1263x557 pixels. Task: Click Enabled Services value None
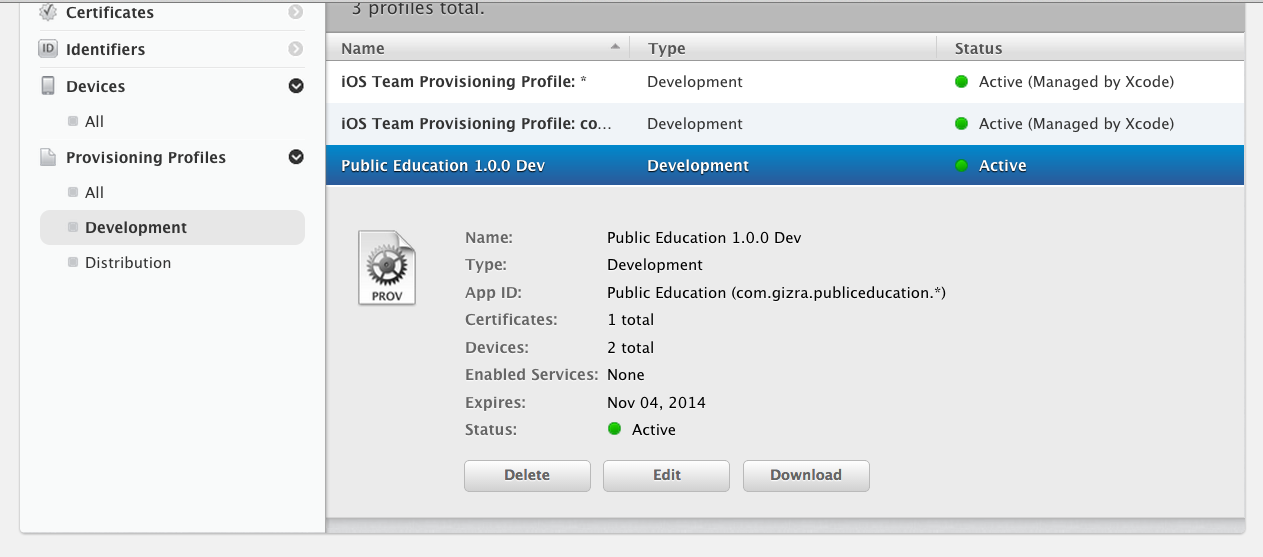626,375
